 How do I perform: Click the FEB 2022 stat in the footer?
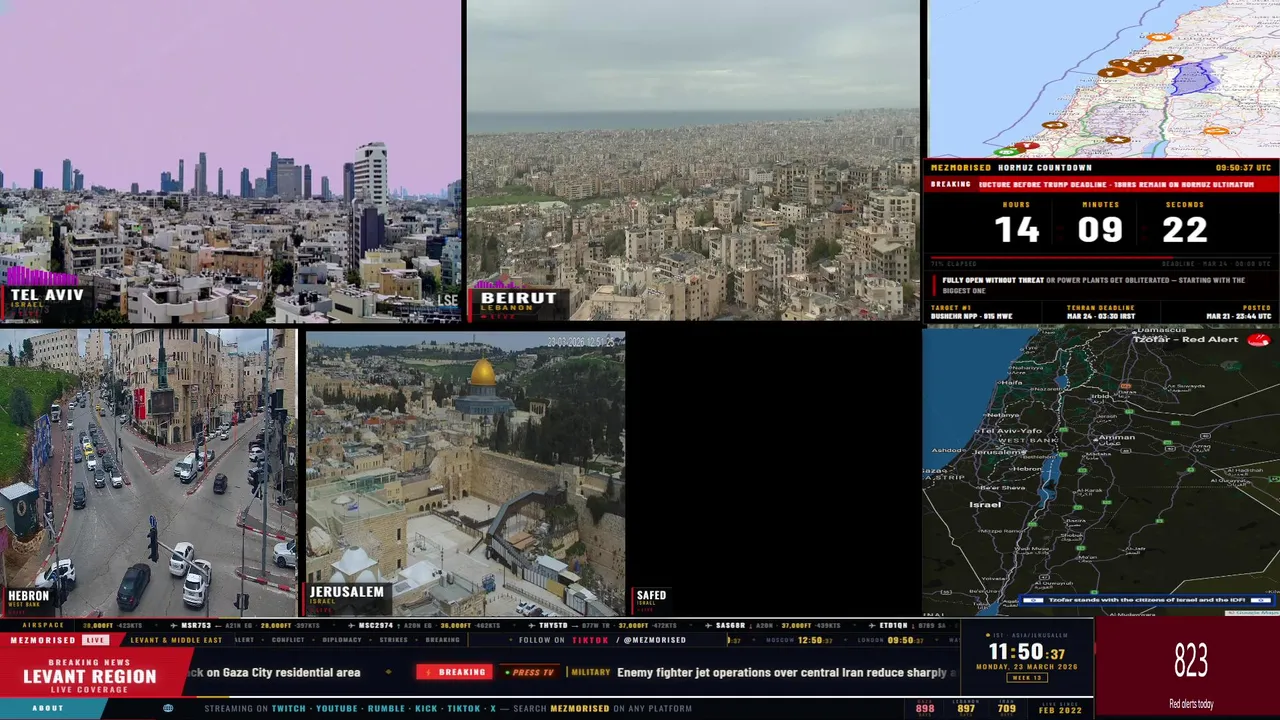(x=1060, y=708)
